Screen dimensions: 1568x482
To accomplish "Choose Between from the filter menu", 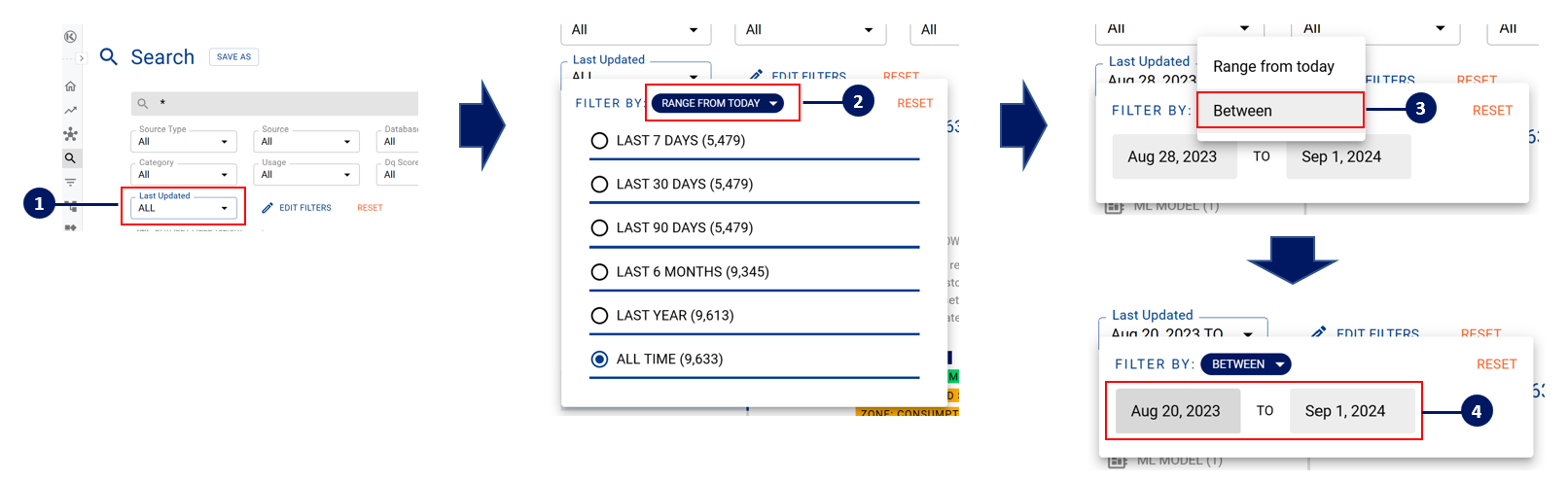I will tap(1279, 111).
